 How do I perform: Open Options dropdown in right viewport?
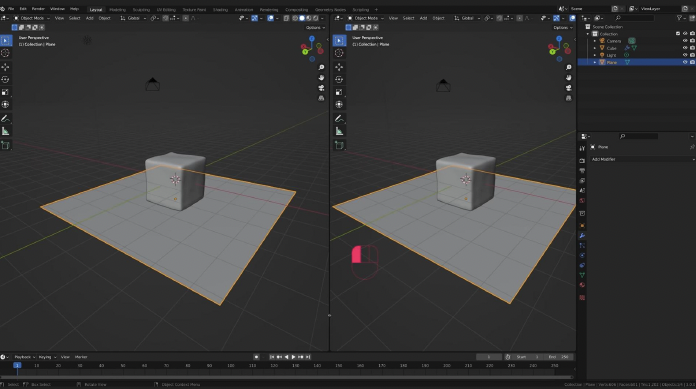563,28
